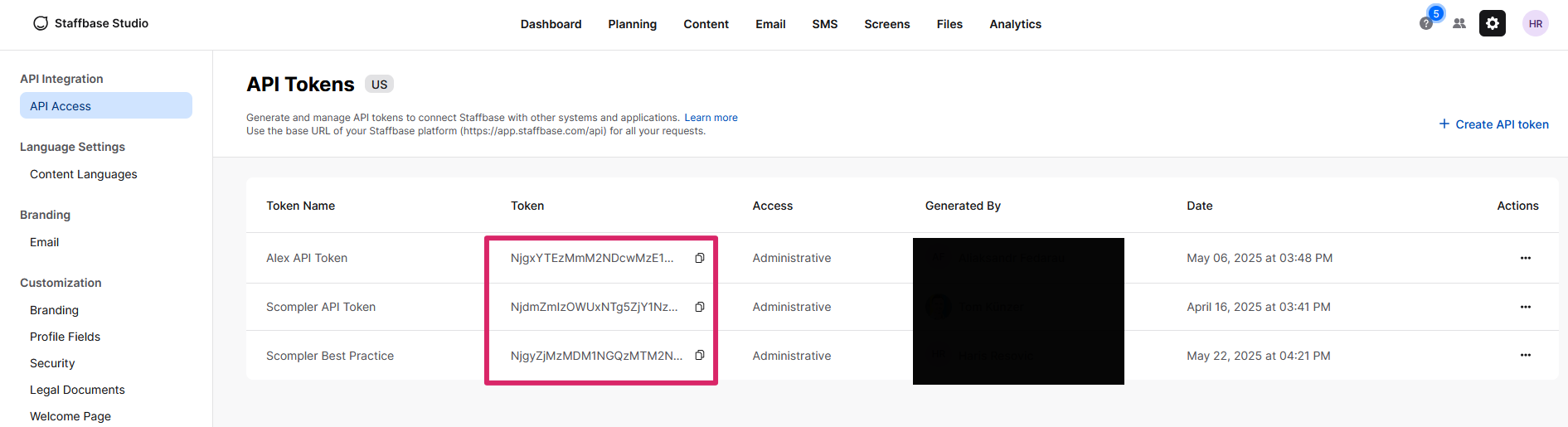Image resolution: width=1568 pixels, height=427 pixels.
Task: Copy the Alex API Token value
Action: coord(700,258)
